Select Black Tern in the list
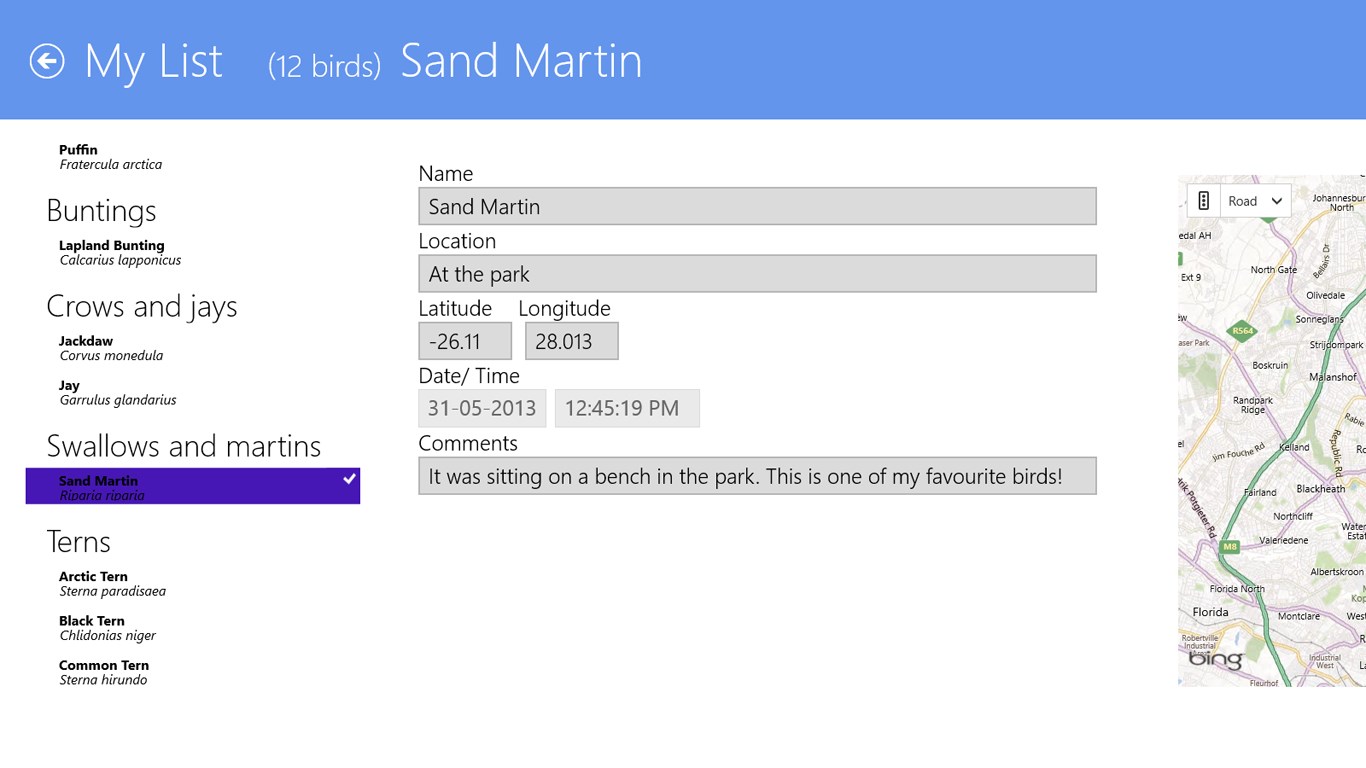Viewport: 1366px width, 768px height. tap(107, 627)
